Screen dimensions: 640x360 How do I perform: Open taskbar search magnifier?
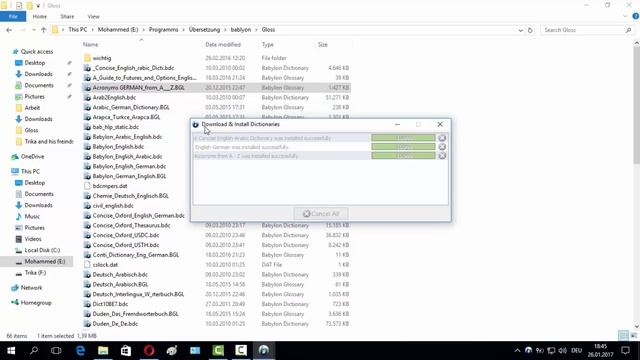point(34,350)
